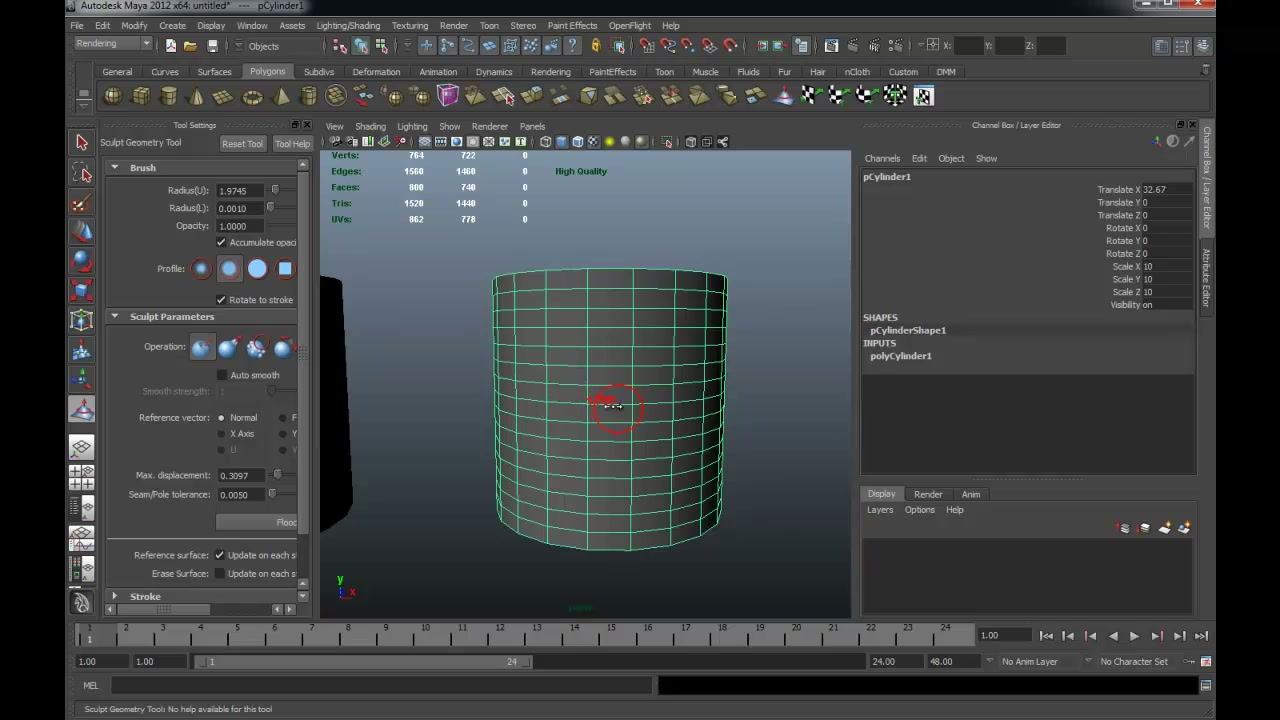Open the viewport Renderer menu
This screenshot has width=1280, height=720.
(489, 126)
